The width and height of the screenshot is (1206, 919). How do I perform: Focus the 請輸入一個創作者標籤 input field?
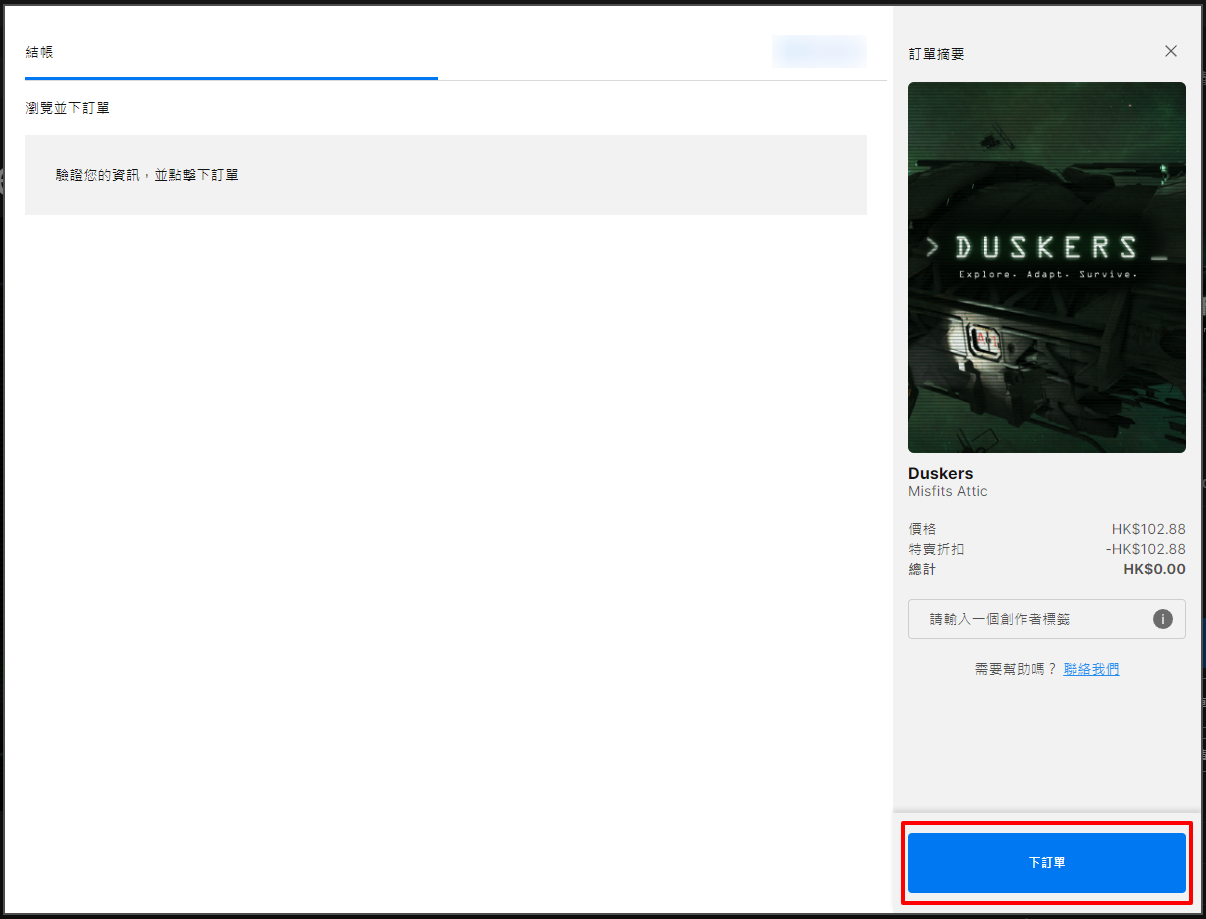[x=1046, y=619]
